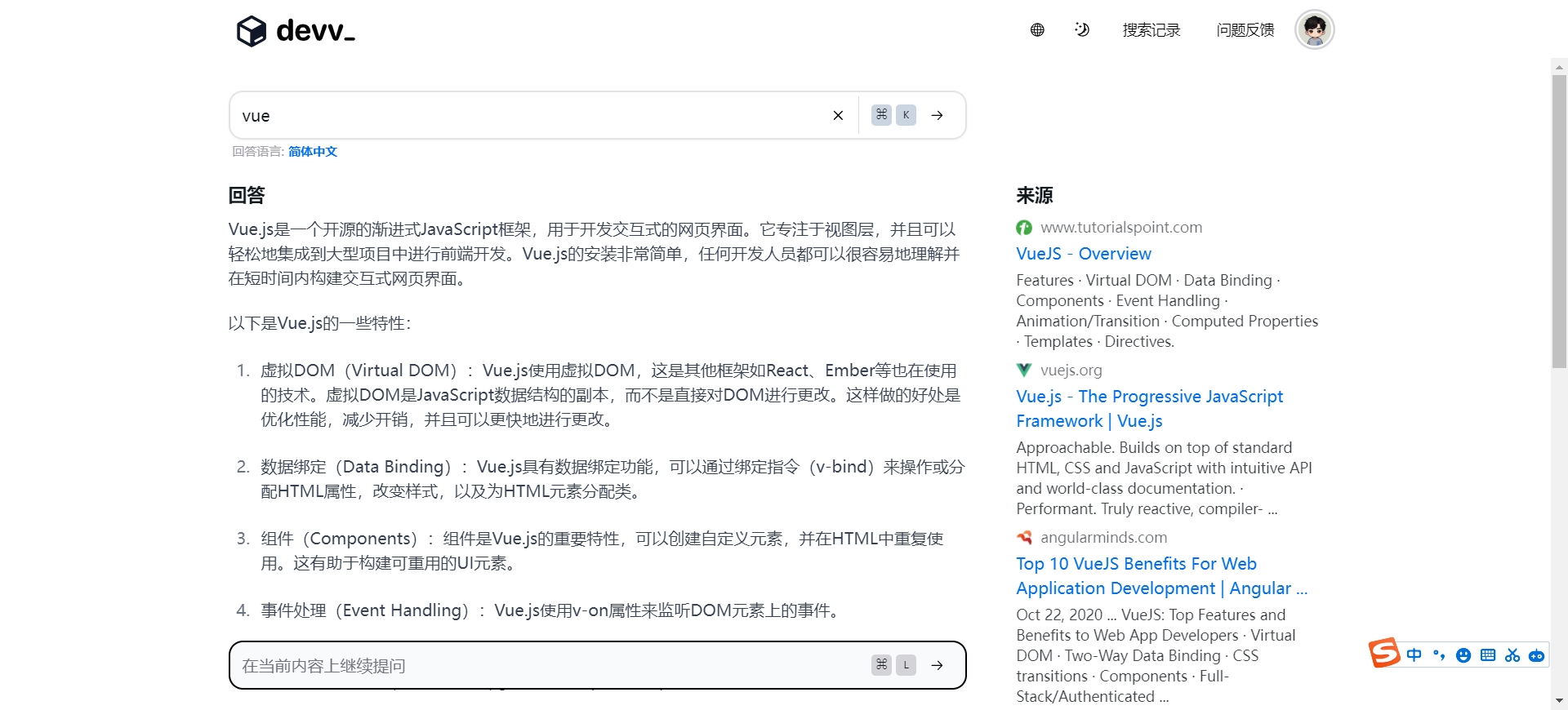The image size is (1568, 710).
Task: Open 搜索记录 search history
Action: pos(1151,30)
